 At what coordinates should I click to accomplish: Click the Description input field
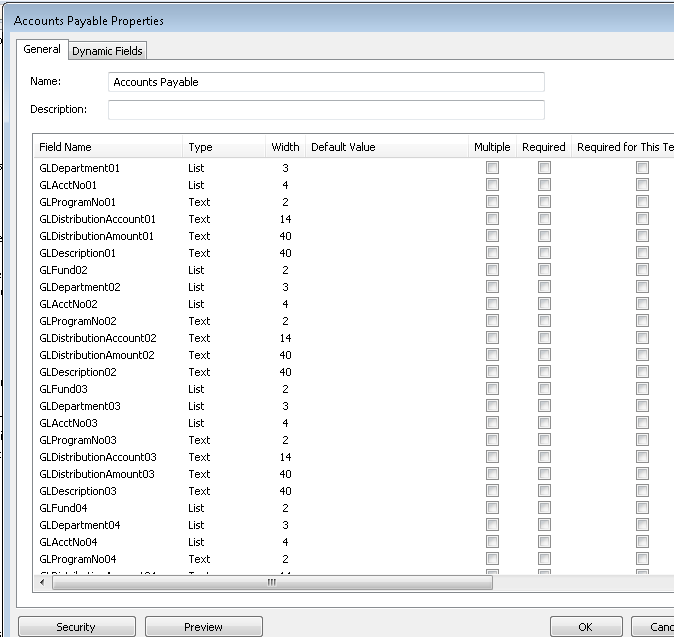pos(326,110)
